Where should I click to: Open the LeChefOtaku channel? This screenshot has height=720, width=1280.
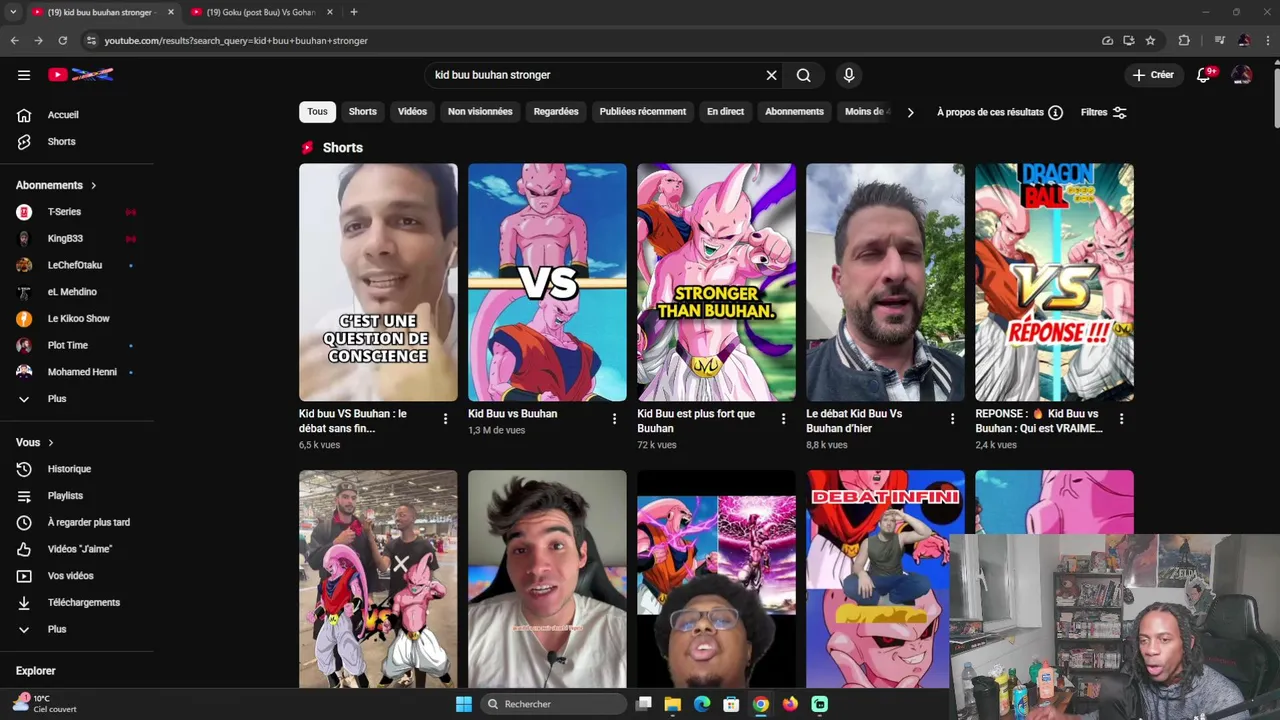[77, 265]
